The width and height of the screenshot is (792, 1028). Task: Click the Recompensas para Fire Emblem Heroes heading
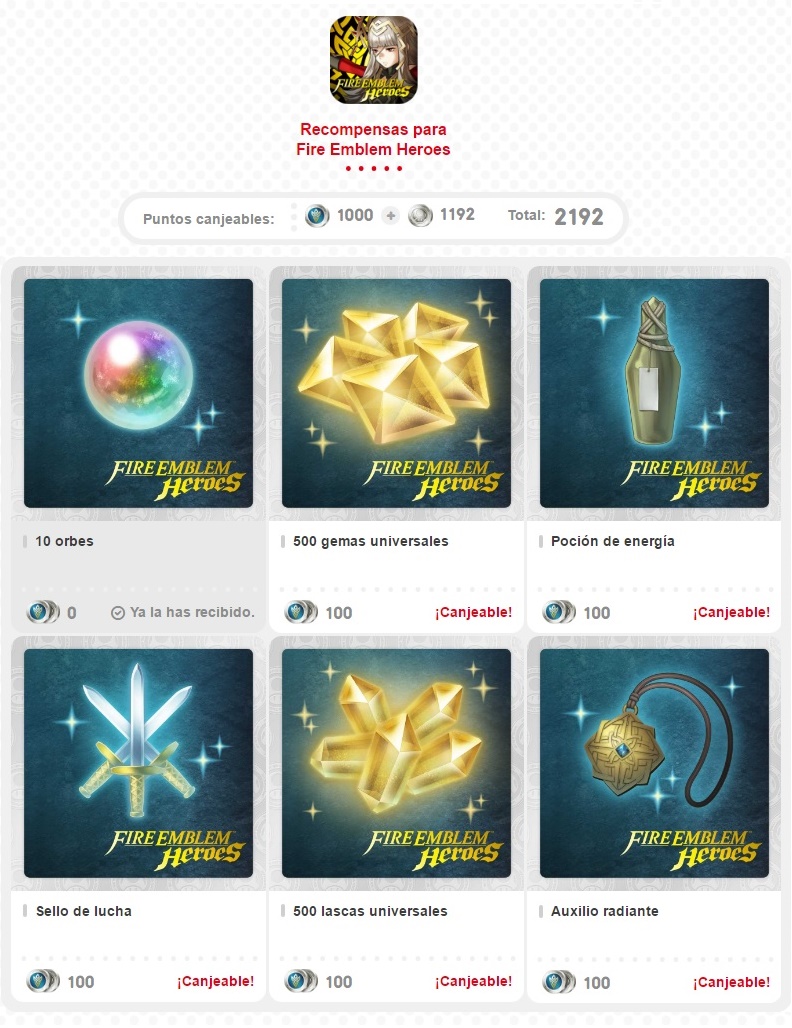[x=373, y=139]
